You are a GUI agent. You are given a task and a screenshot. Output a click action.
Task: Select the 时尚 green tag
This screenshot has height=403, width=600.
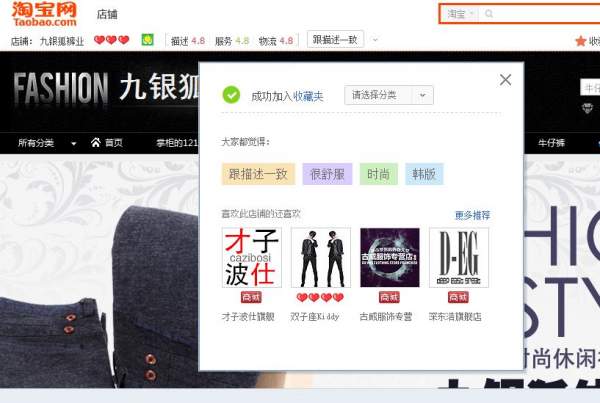378,174
